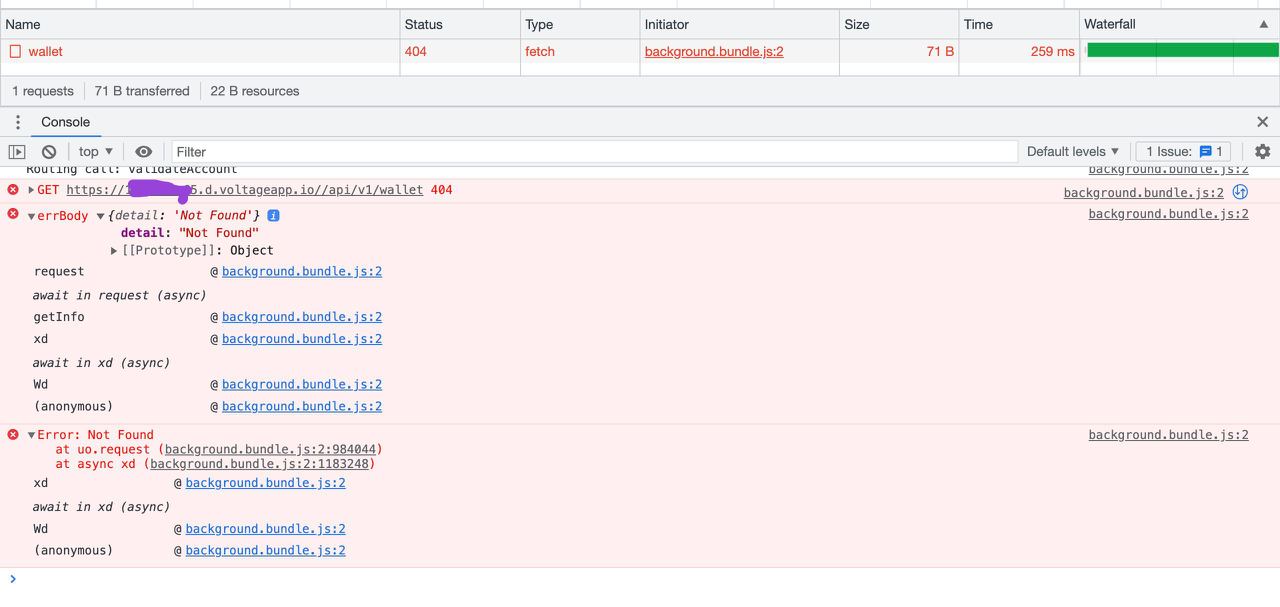Click the blue issue counter speech-bubble icon

click(x=1205, y=151)
